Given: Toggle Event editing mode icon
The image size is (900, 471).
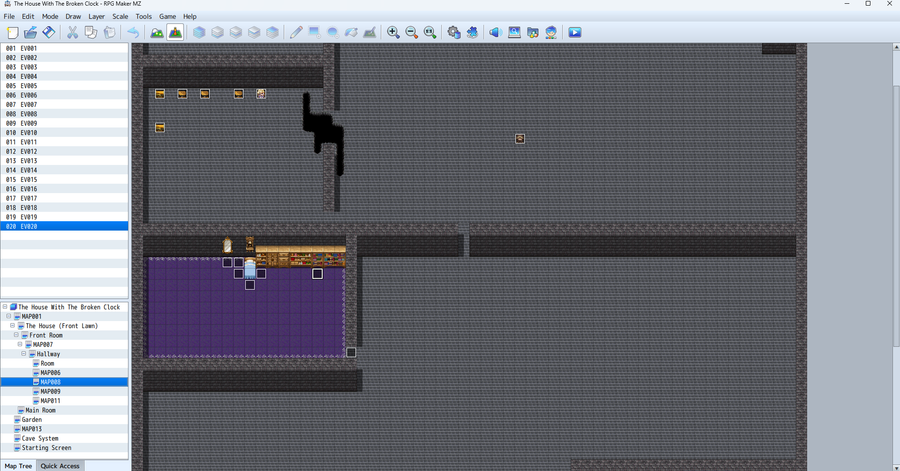Looking at the screenshot, I should [x=175, y=33].
